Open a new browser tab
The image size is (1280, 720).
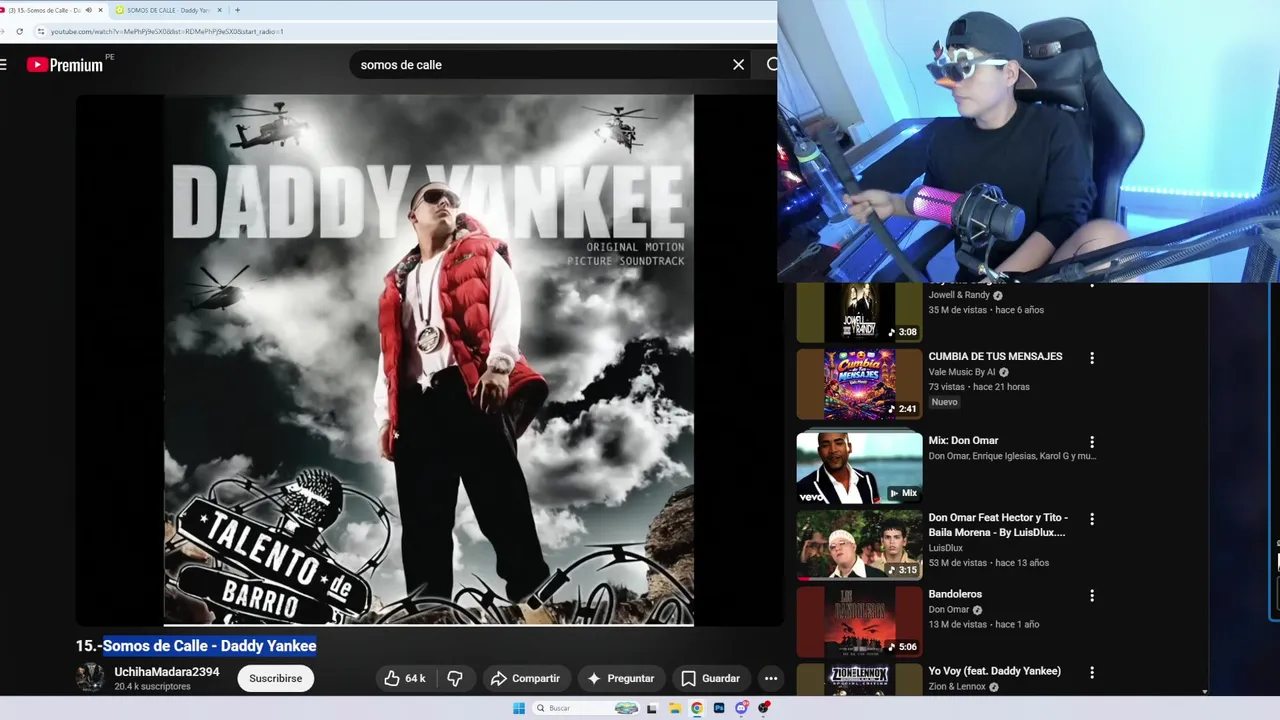click(x=237, y=10)
